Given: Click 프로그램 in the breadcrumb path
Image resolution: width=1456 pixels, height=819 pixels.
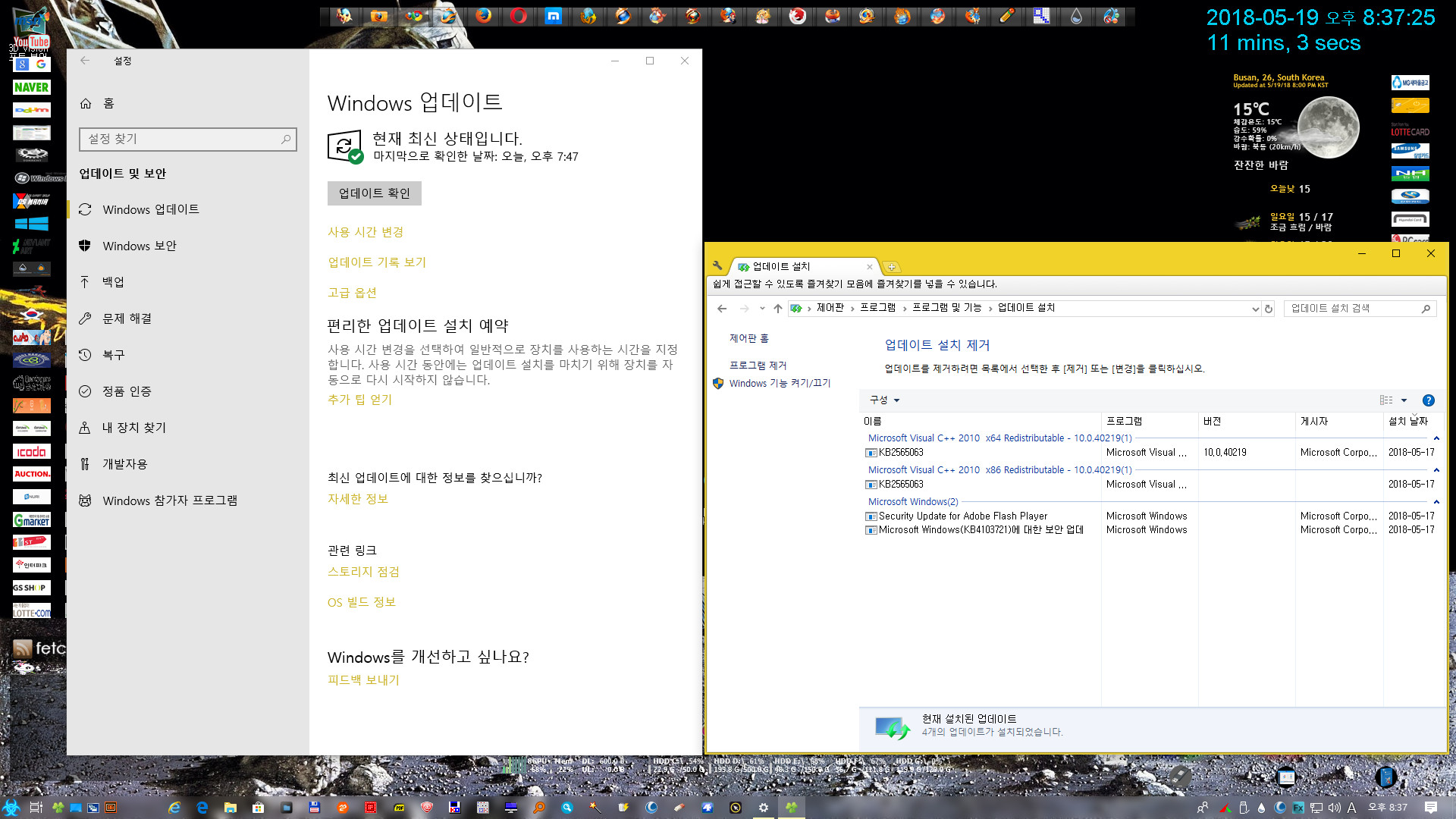Looking at the screenshot, I should (x=878, y=308).
